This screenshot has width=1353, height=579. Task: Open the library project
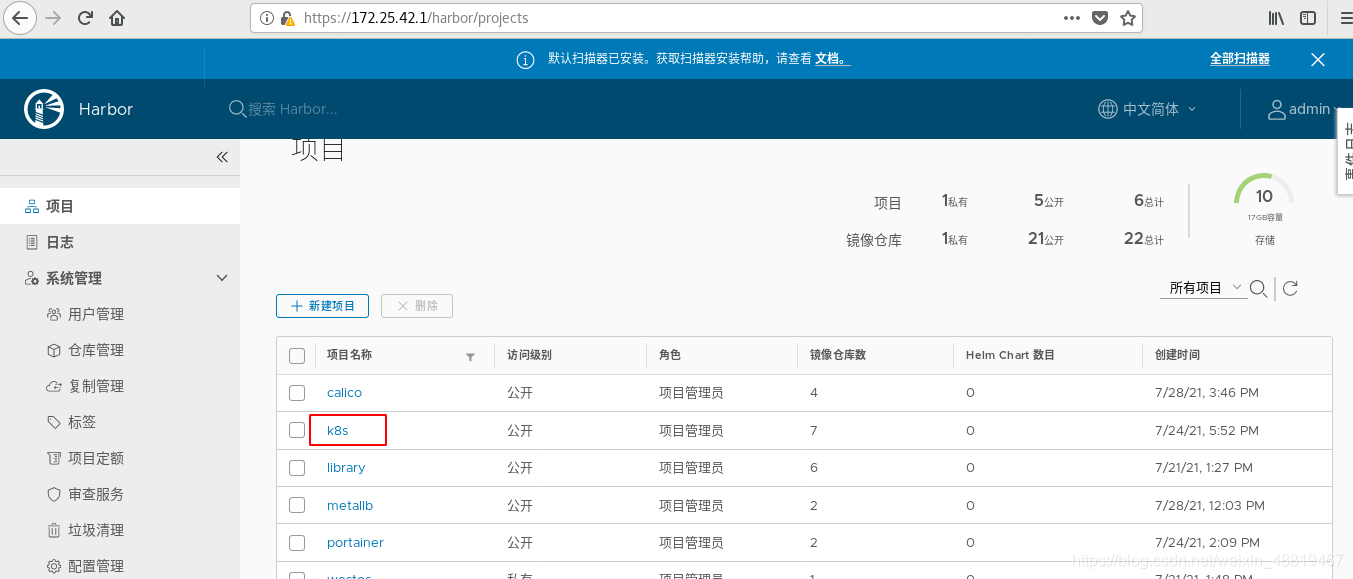click(346, 468)
